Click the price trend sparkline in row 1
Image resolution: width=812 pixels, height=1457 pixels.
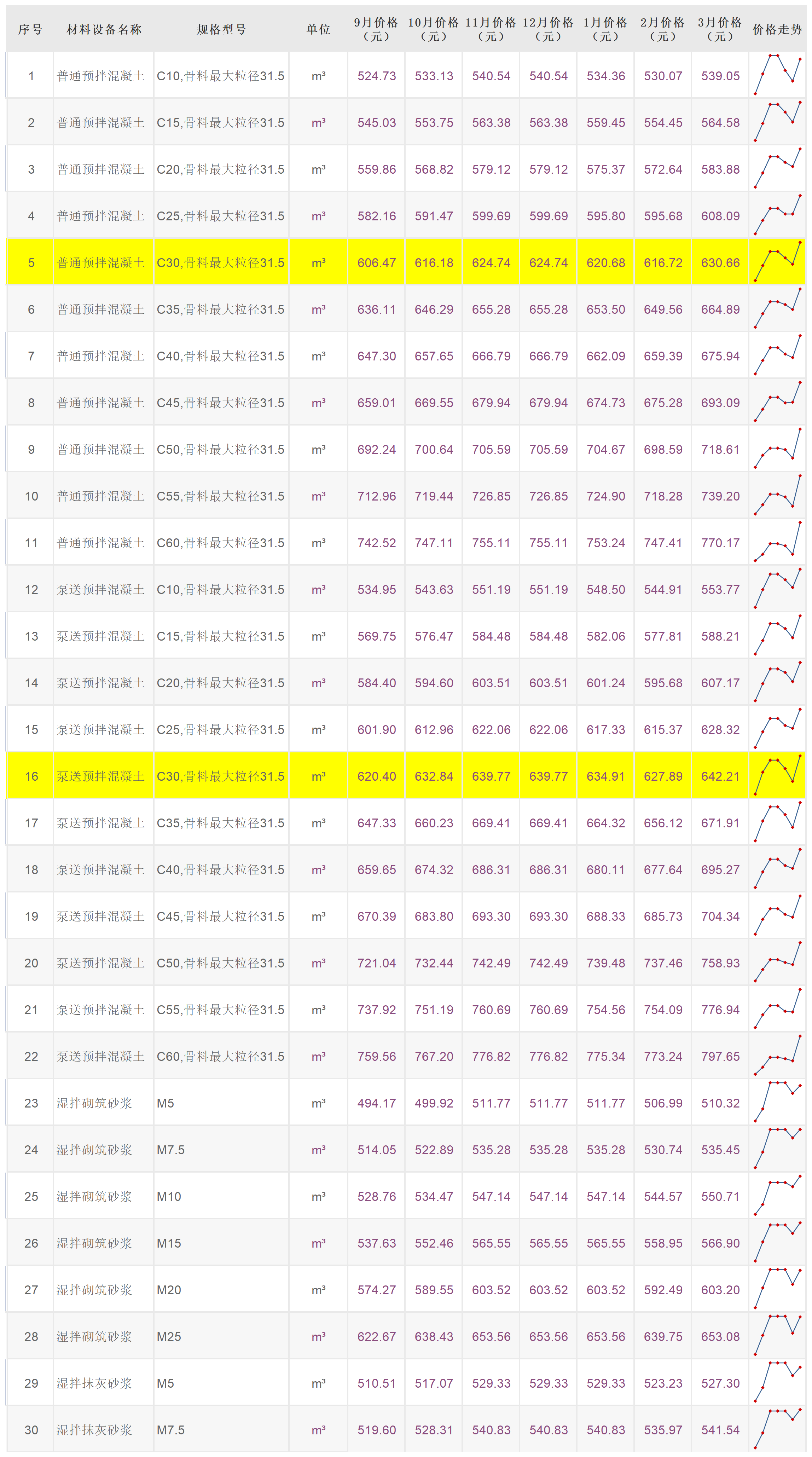click(777, 75)
